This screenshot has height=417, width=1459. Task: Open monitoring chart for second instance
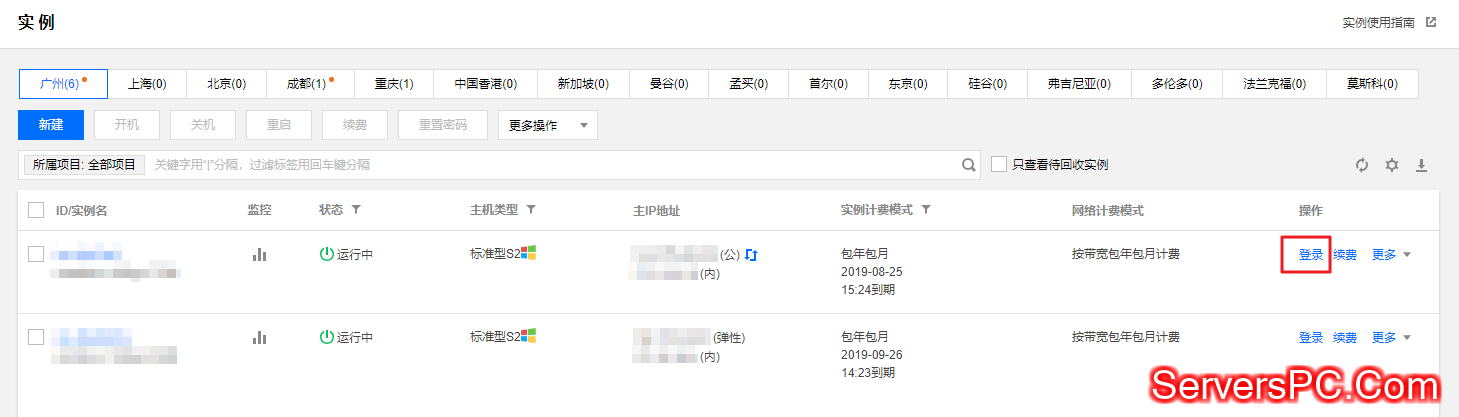(260, 338)
